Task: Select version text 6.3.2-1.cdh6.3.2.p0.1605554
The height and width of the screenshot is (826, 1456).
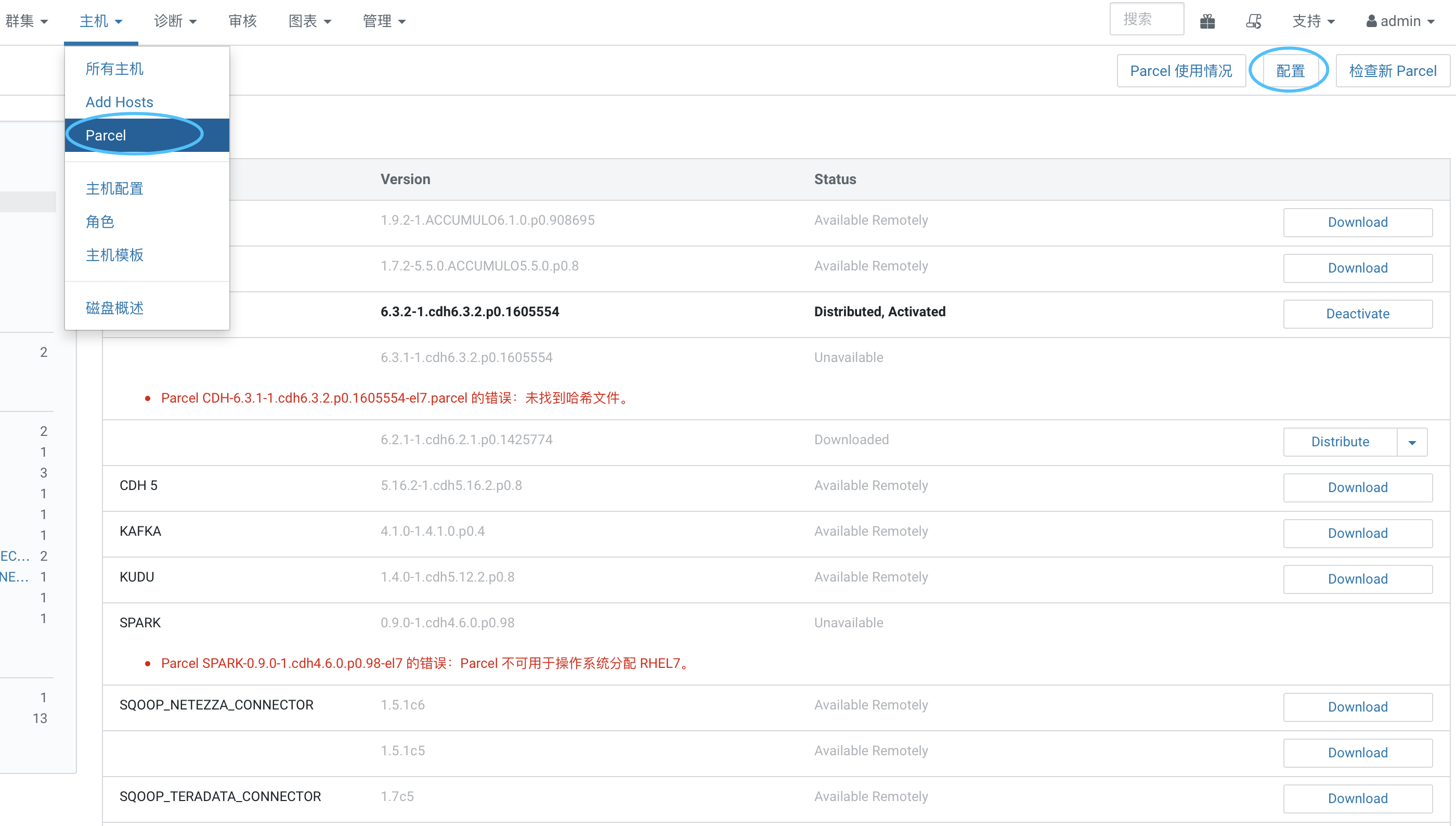Action: tap(470, 312)
